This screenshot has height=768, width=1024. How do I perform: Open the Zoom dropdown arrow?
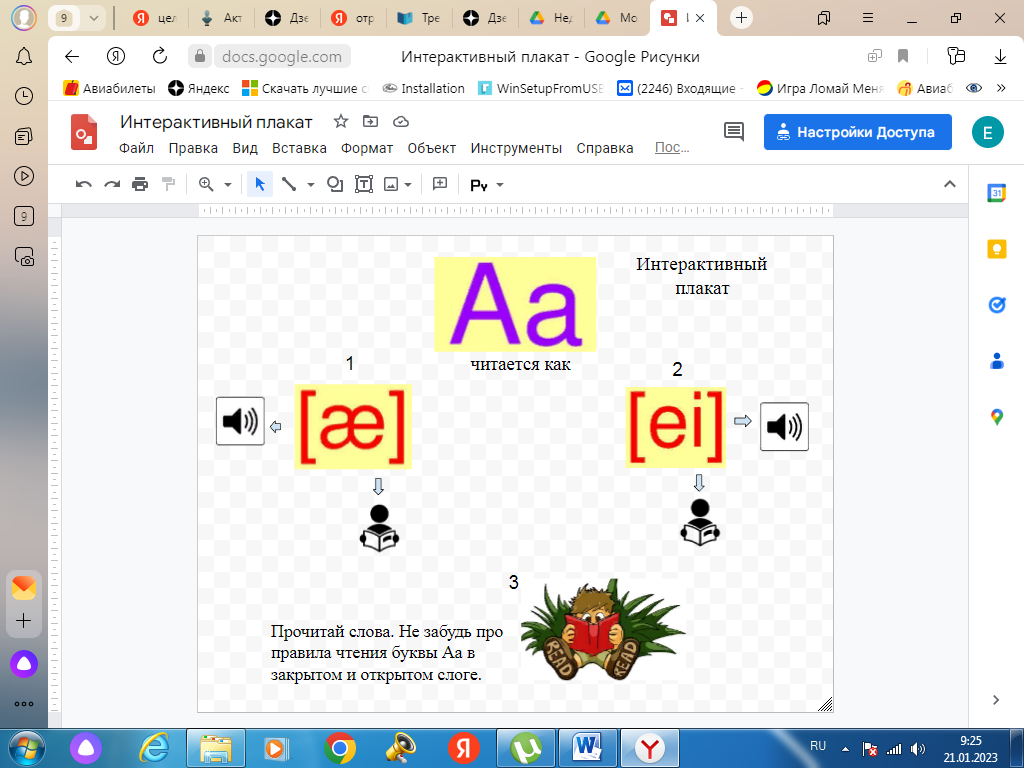point(228,185)
